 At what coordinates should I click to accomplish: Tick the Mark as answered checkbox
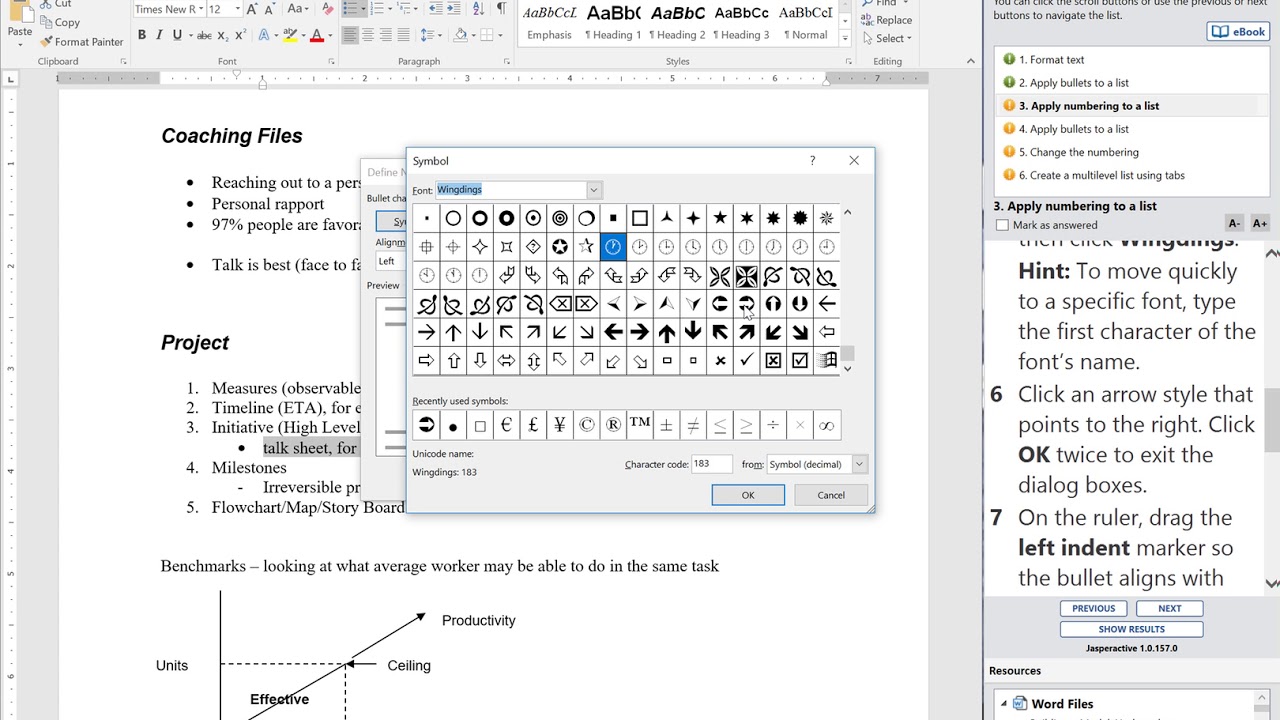pos(1002,225)
